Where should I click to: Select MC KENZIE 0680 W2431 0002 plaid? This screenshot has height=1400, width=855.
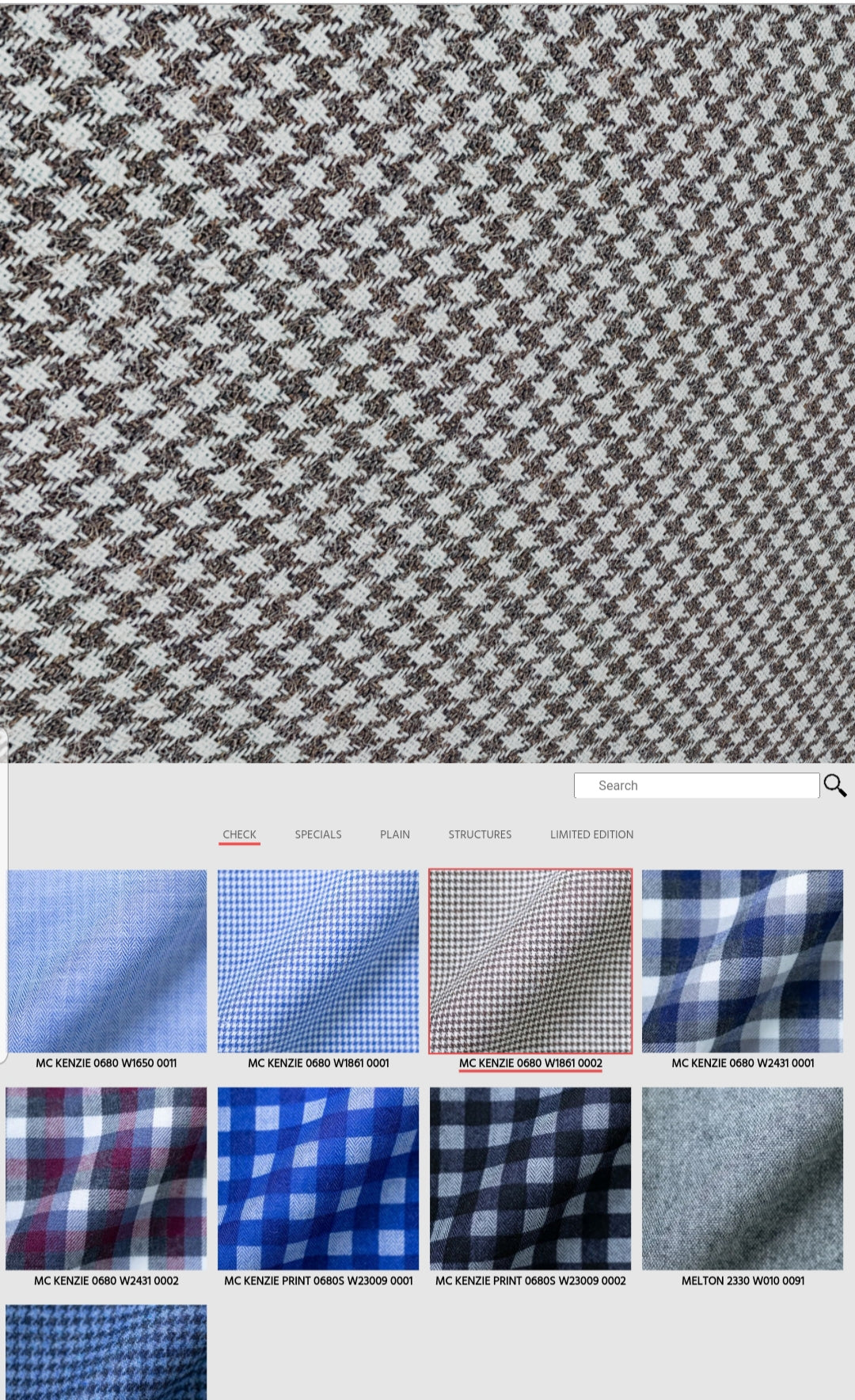[x=106, y=1178]
